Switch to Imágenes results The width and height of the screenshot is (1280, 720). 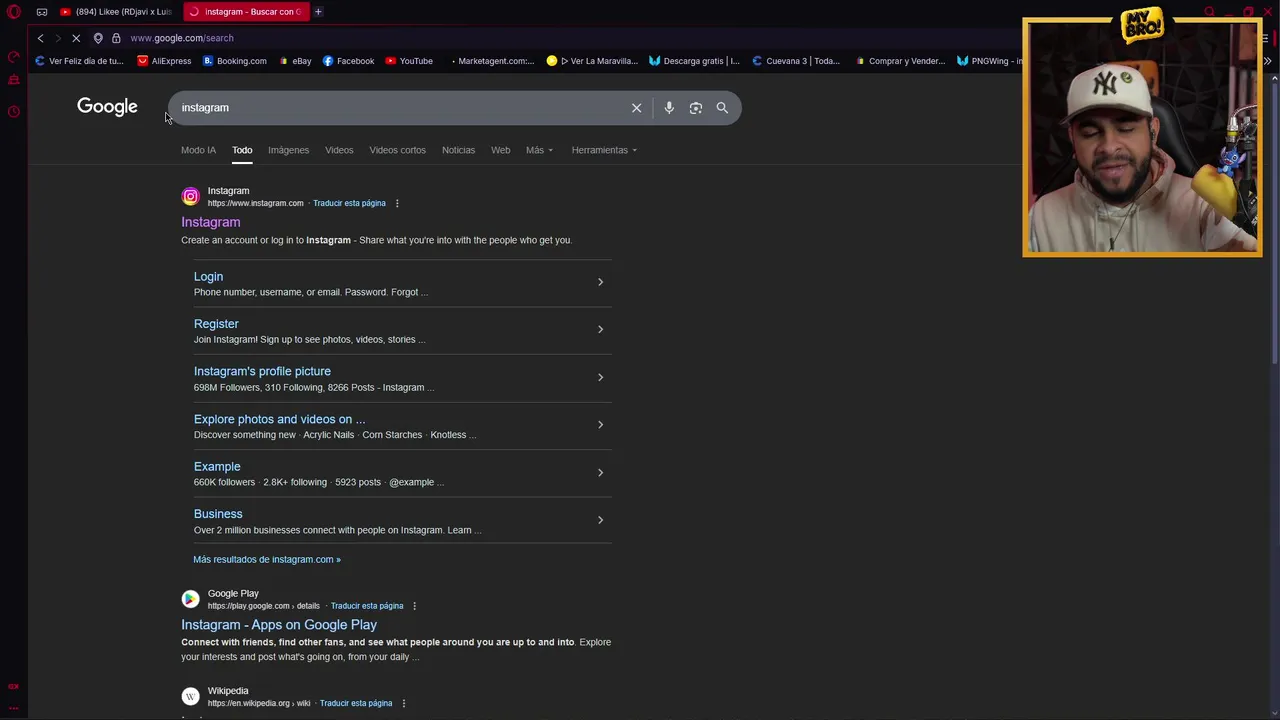tap(288, 150)
